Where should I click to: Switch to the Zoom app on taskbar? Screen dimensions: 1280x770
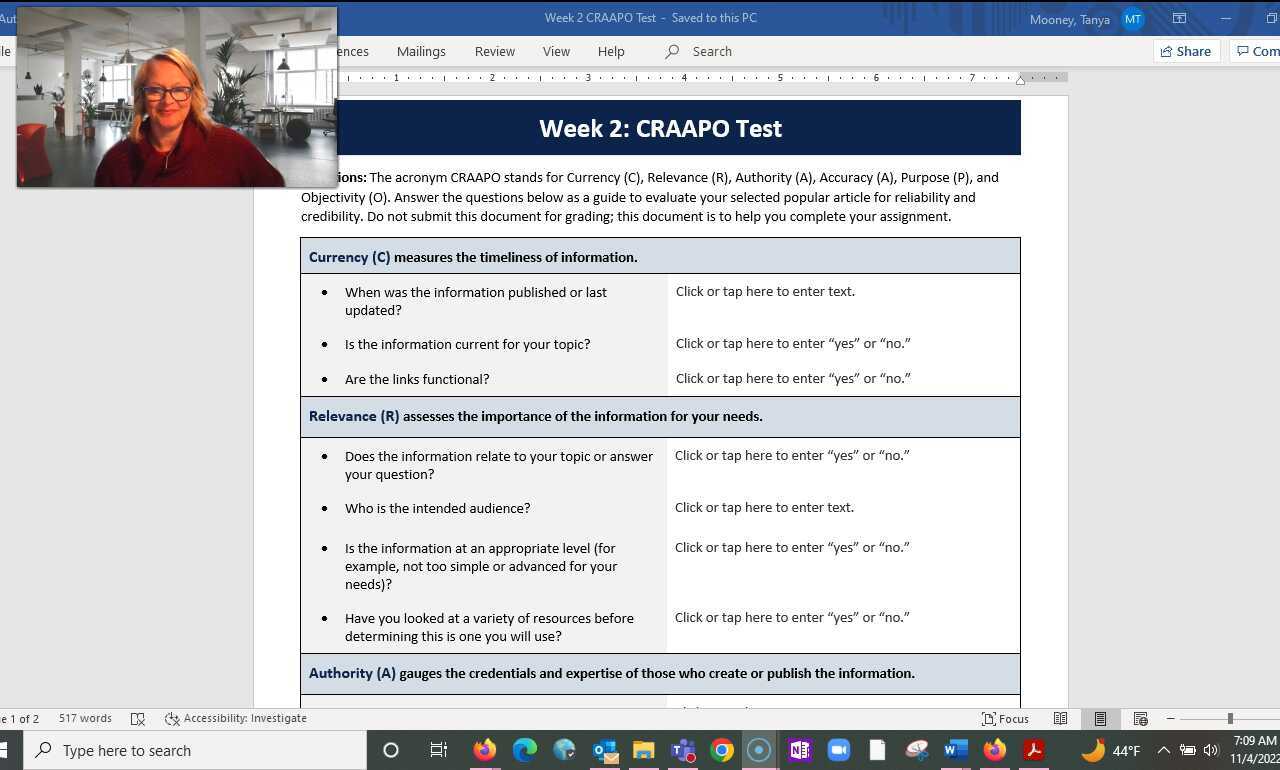(838, 750)
